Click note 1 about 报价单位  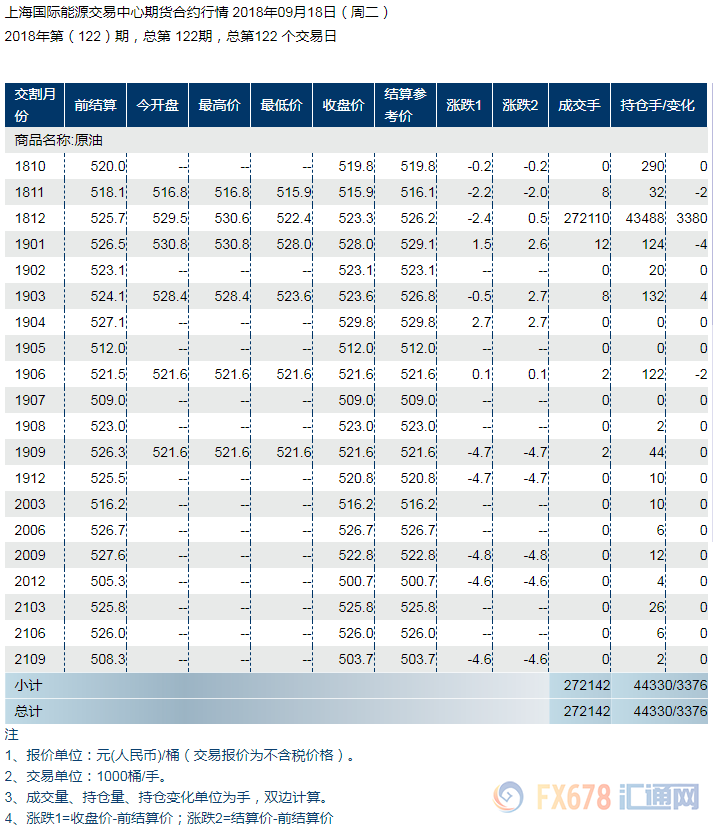click(181, 755)
